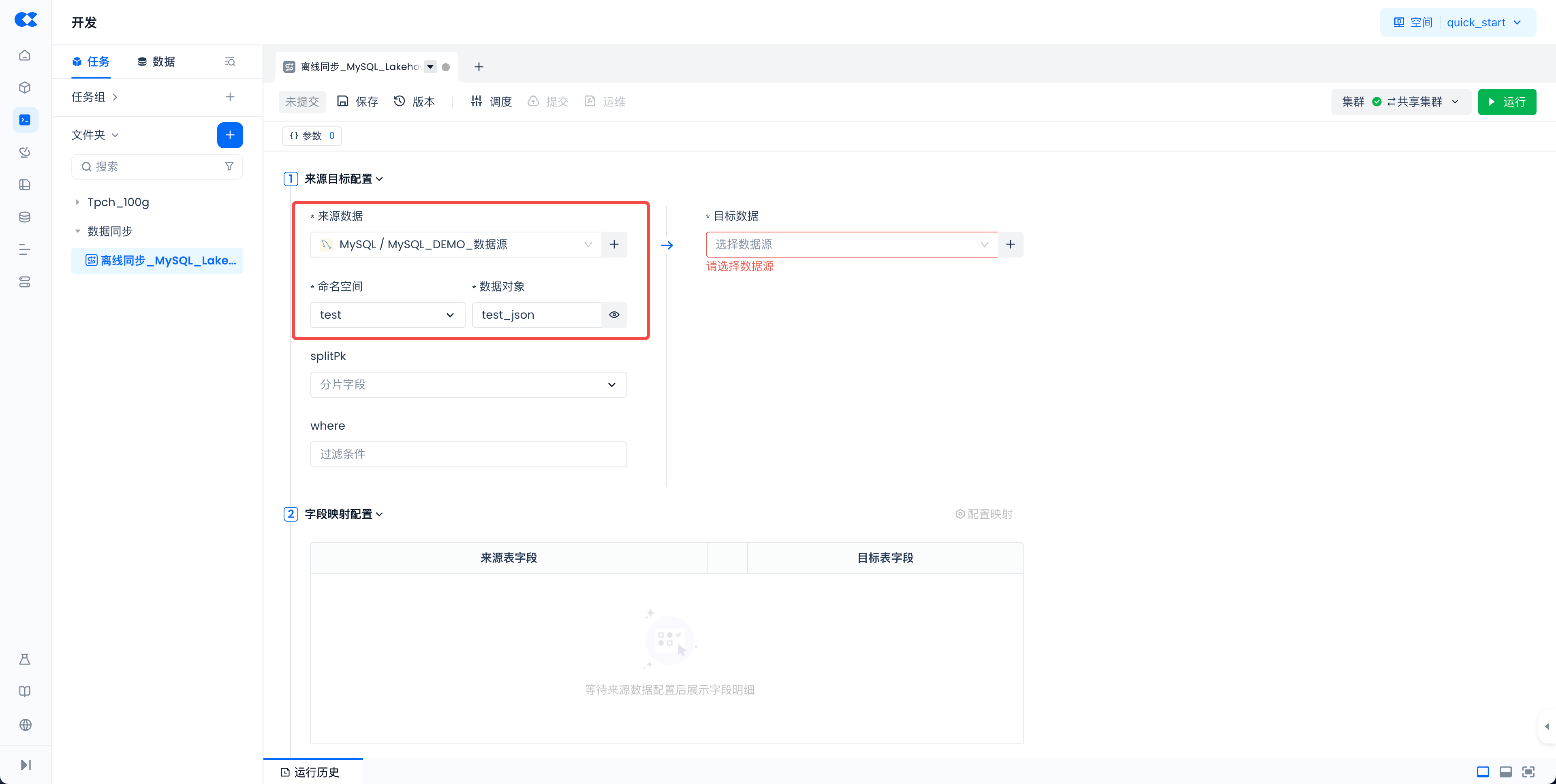Screen dimensions: 1556x784
Task: Click the green 运行 button
Action: (1507, 102)
